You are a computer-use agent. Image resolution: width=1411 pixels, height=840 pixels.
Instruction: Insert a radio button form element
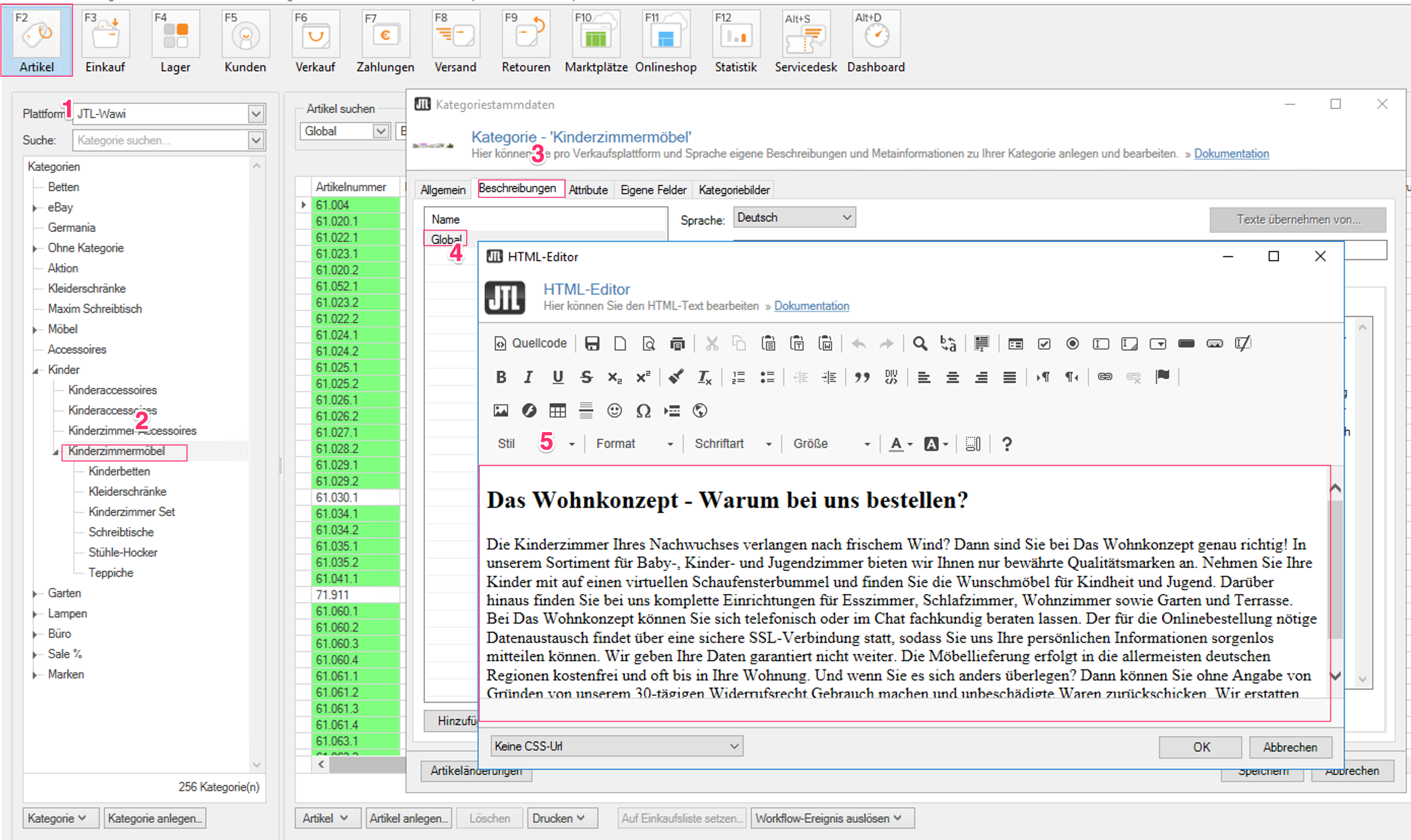pos(1072,344)
